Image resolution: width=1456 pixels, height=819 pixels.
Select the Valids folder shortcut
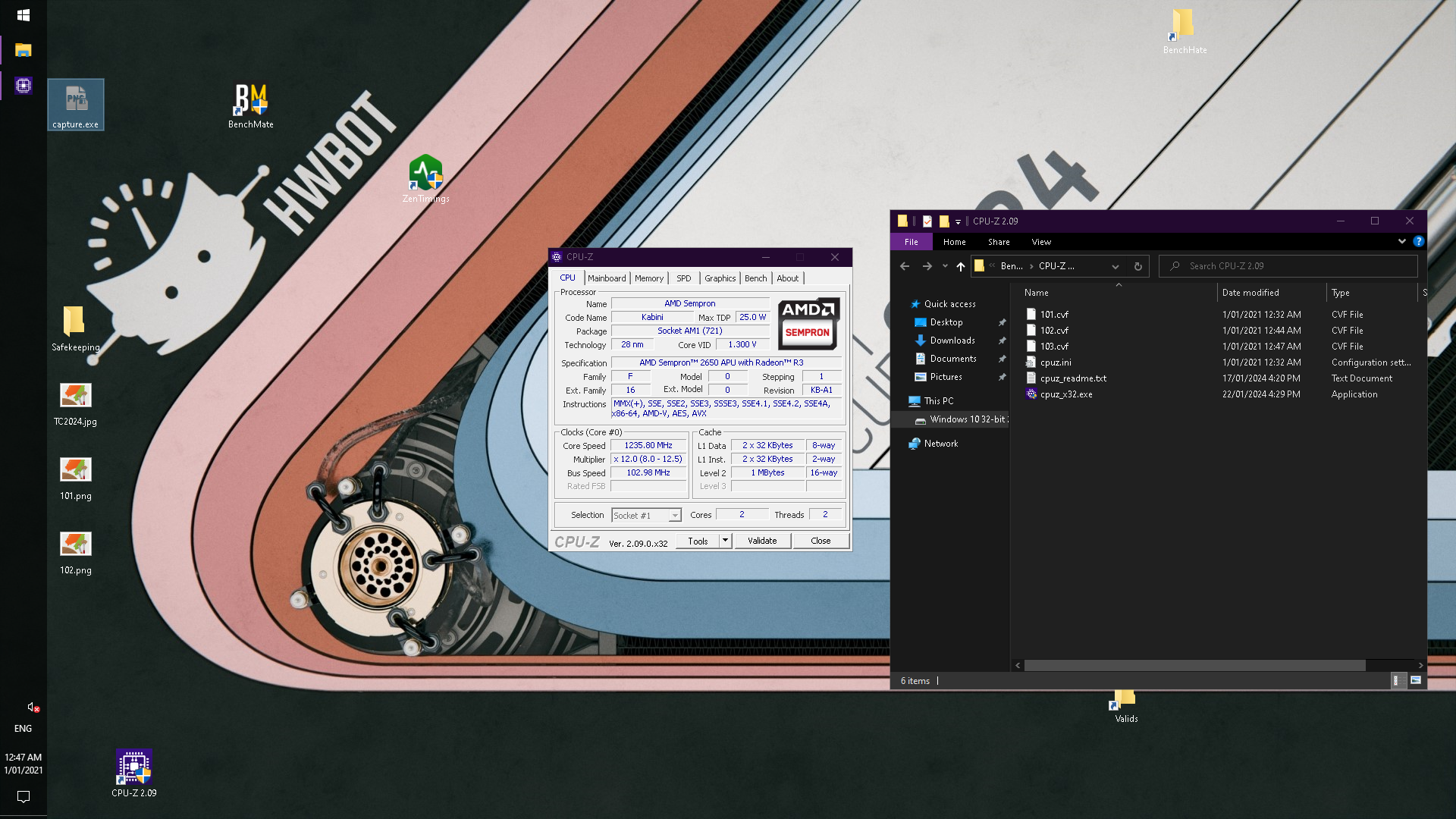click(x=1125, y=706)
